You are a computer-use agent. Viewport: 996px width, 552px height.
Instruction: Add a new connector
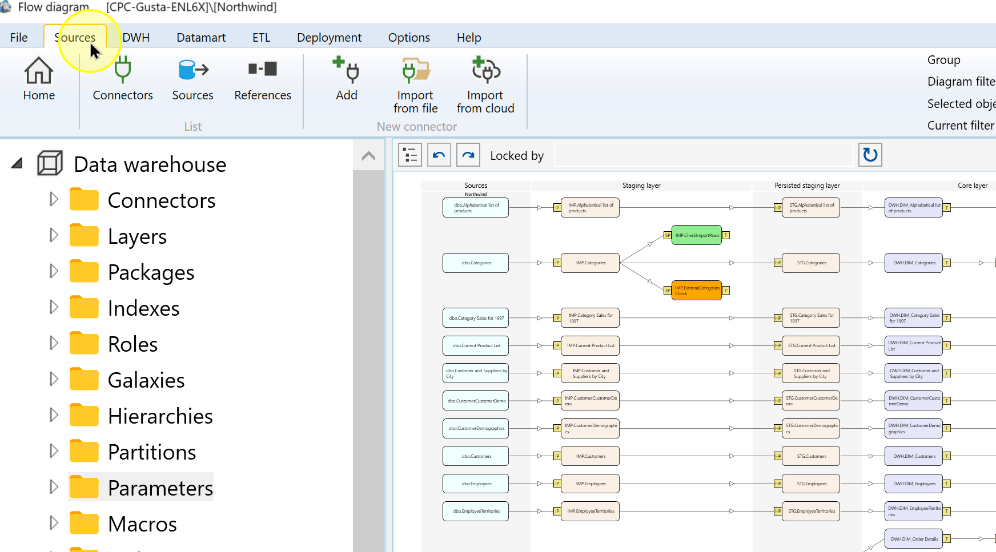tap(346, 79)
